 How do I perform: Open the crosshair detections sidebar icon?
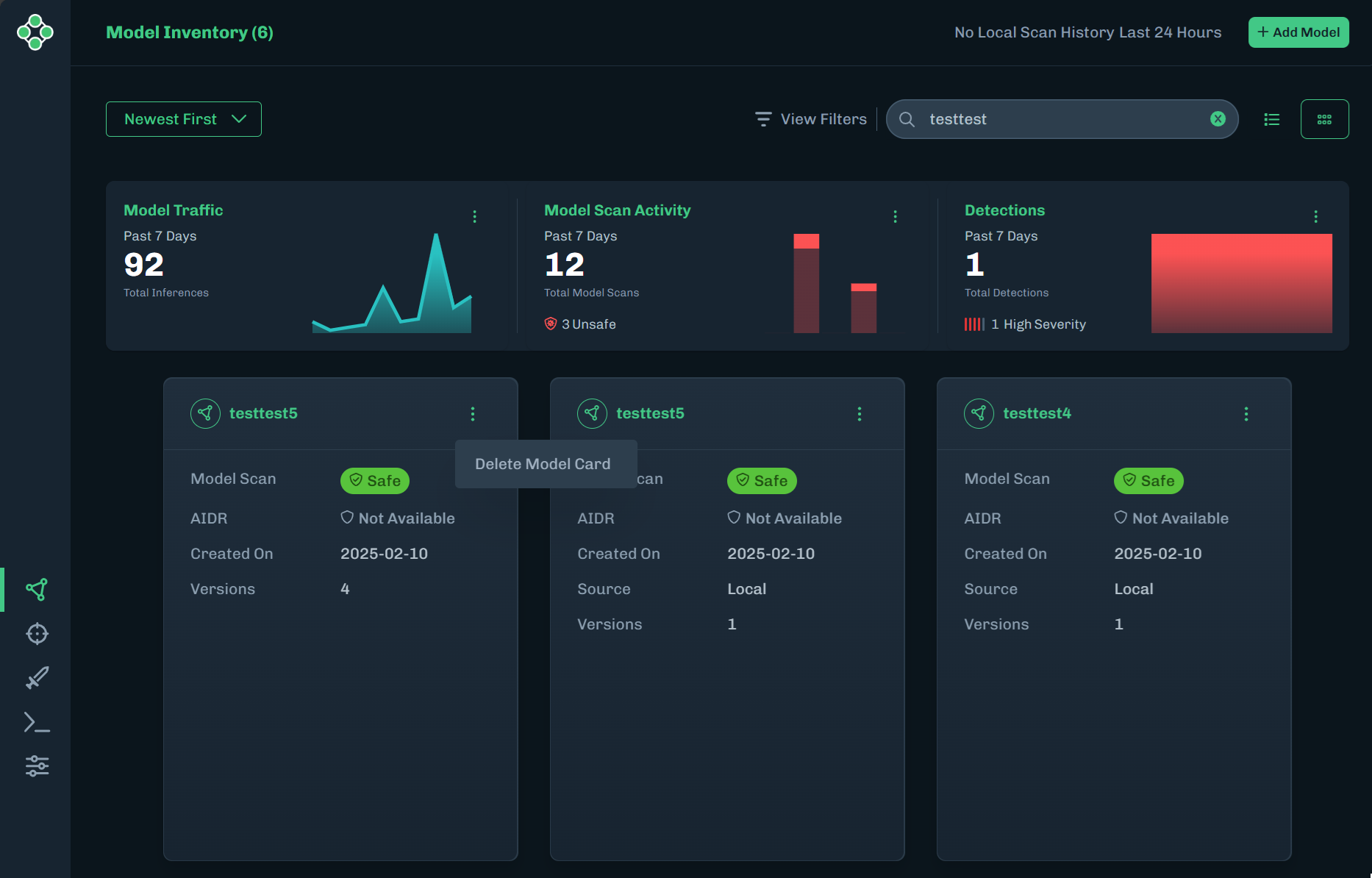(37, 633)
